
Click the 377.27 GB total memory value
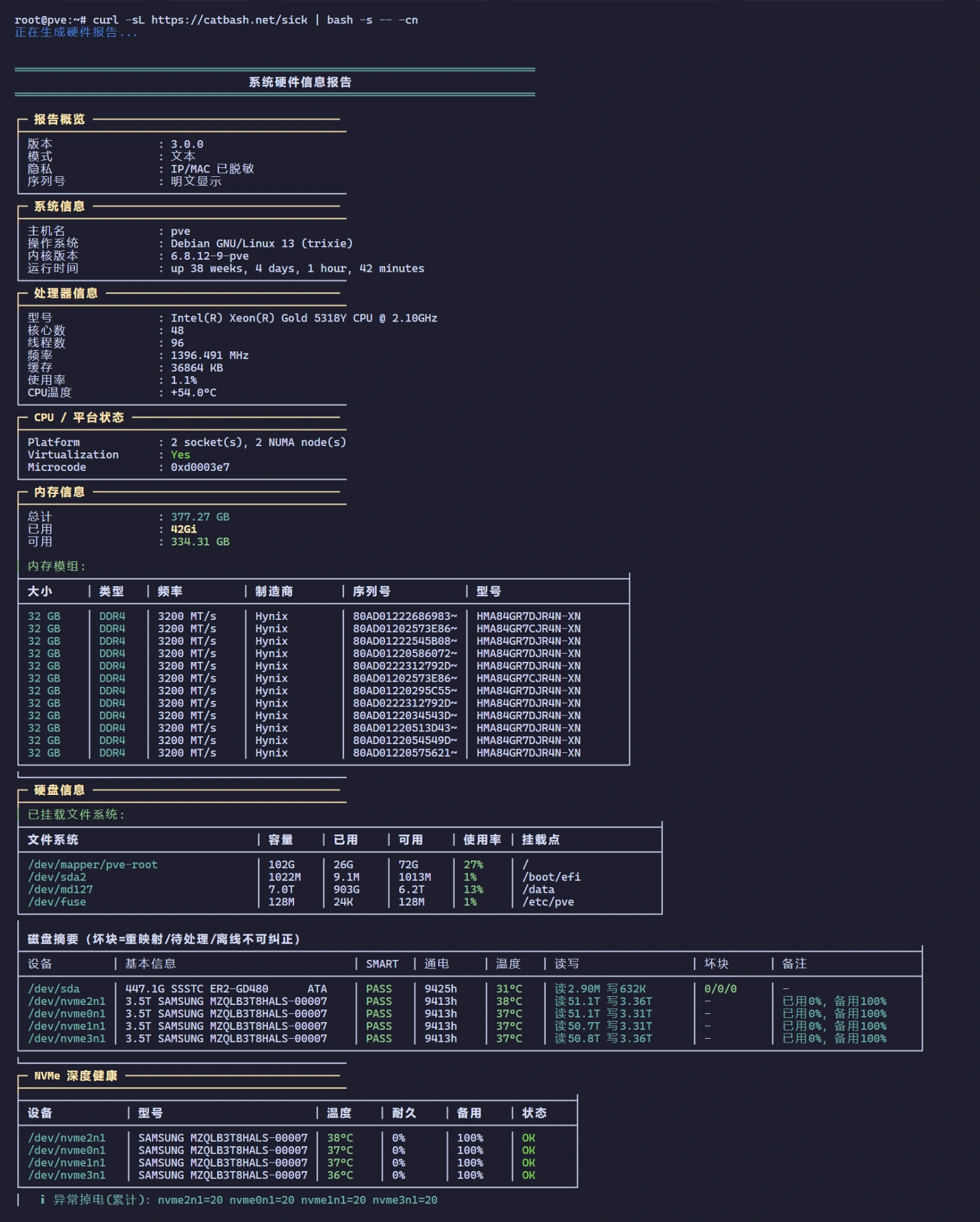[x=200, y=517]
